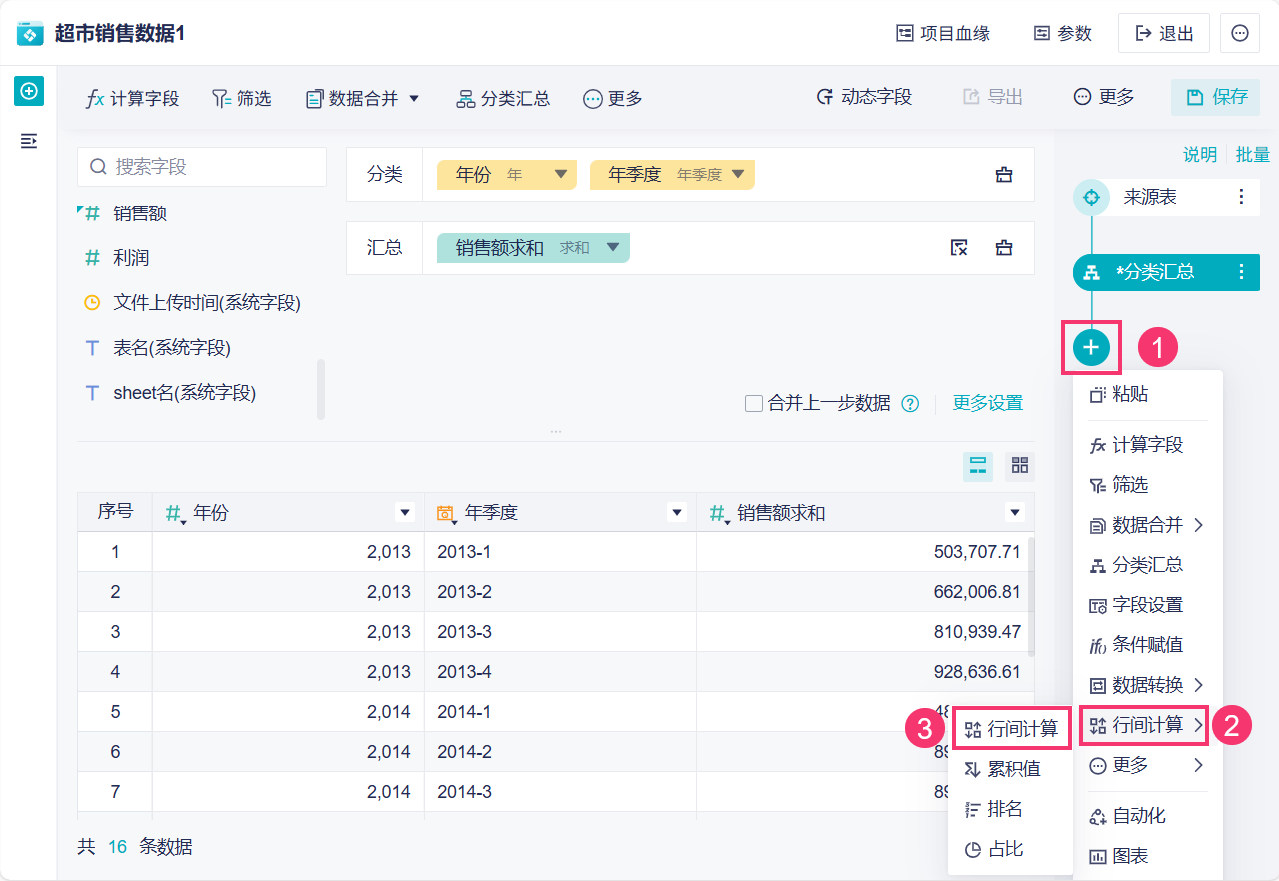
Task: Open the 年季度 column header dropdown
Action: 677,513
